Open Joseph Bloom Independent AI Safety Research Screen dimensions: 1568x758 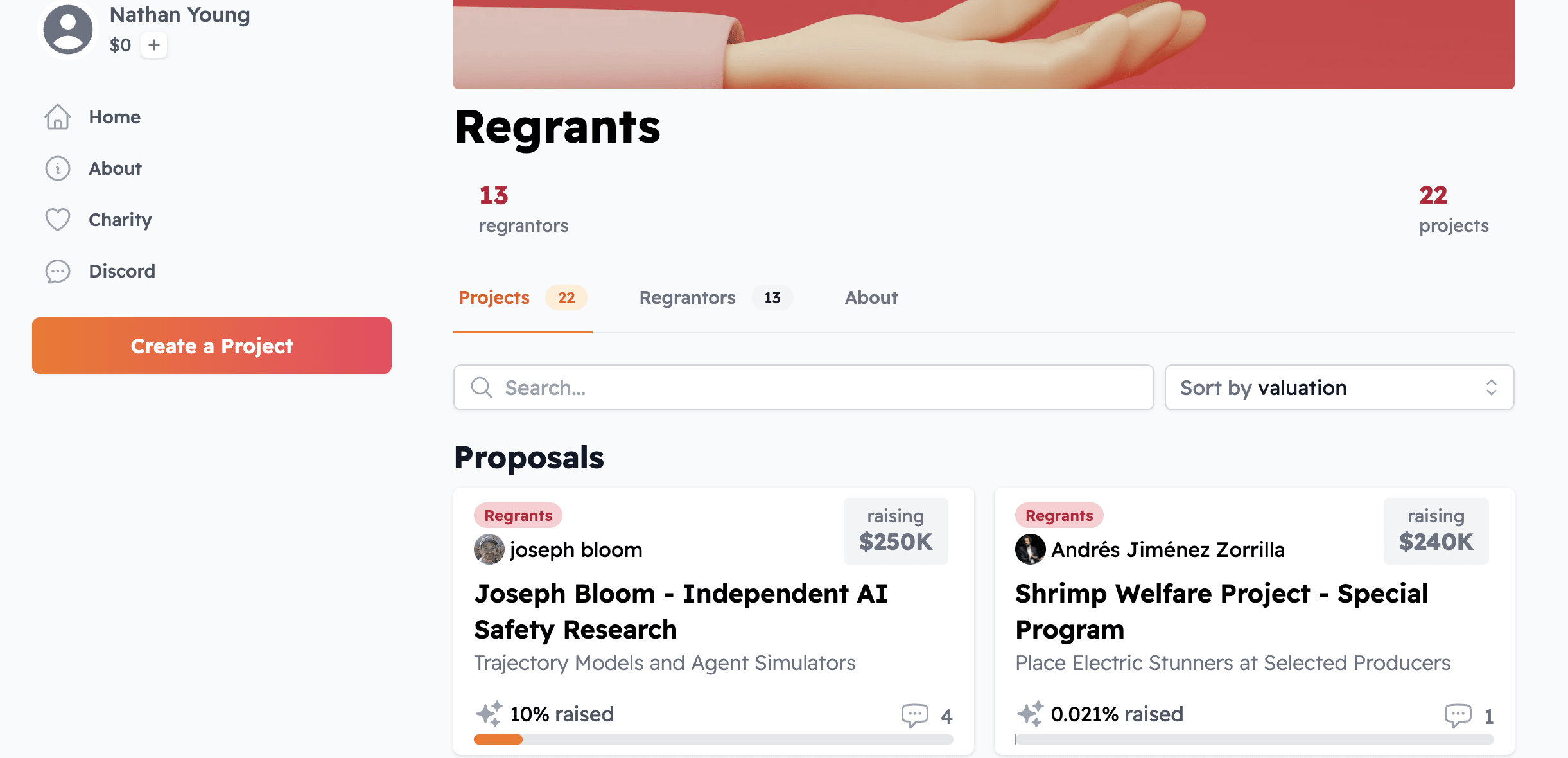tap(681, 611)
